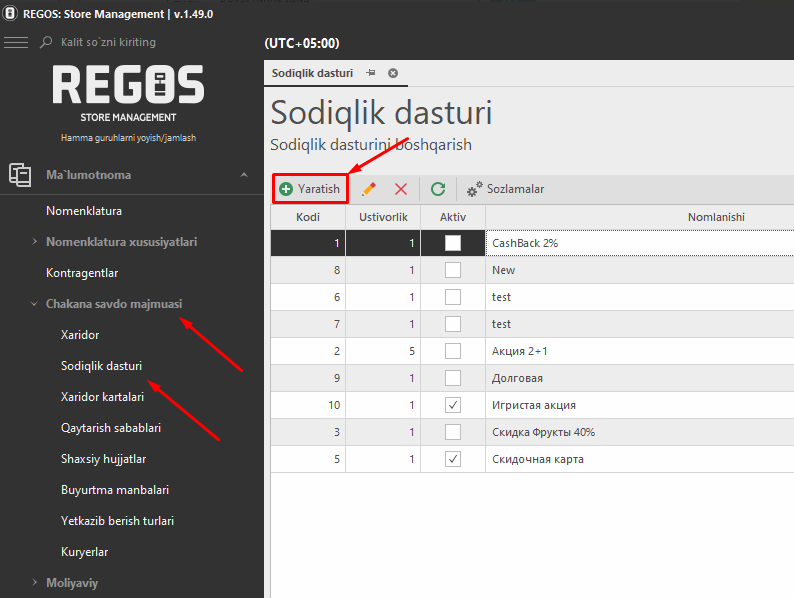Toggle Aktiv checkbox for Долговая
794x598 pixels.
453,378
